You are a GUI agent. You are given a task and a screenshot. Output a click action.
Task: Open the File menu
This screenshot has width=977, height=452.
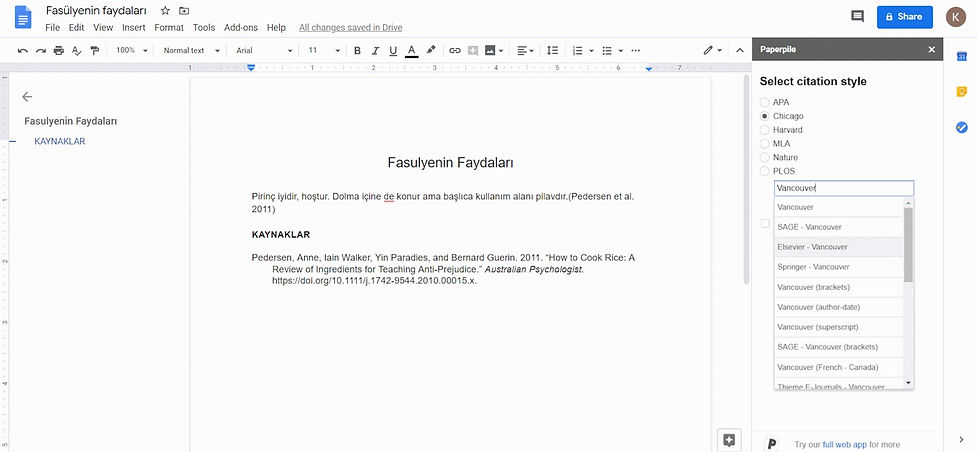tap(52, 27)
